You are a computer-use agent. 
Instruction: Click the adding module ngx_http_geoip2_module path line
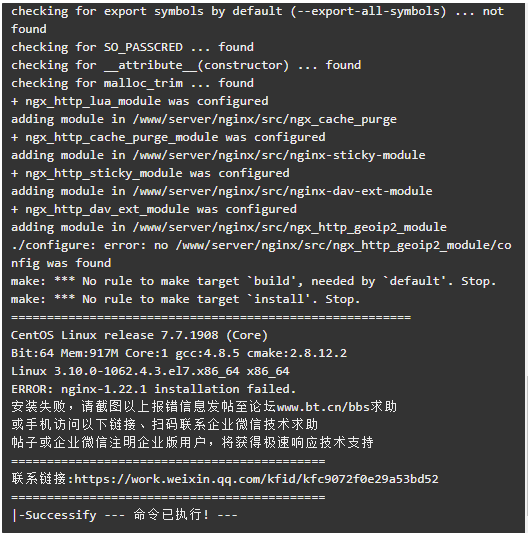click(229, 227)
